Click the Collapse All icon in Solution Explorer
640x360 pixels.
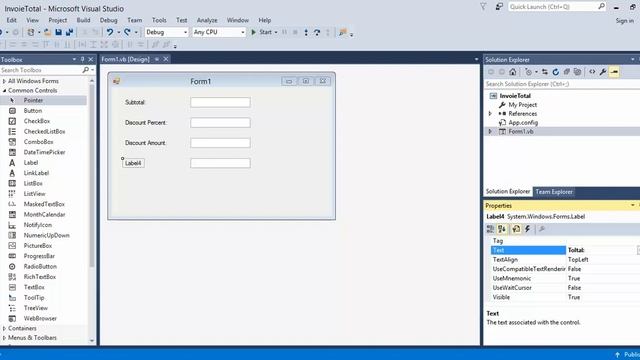(567, 72)
